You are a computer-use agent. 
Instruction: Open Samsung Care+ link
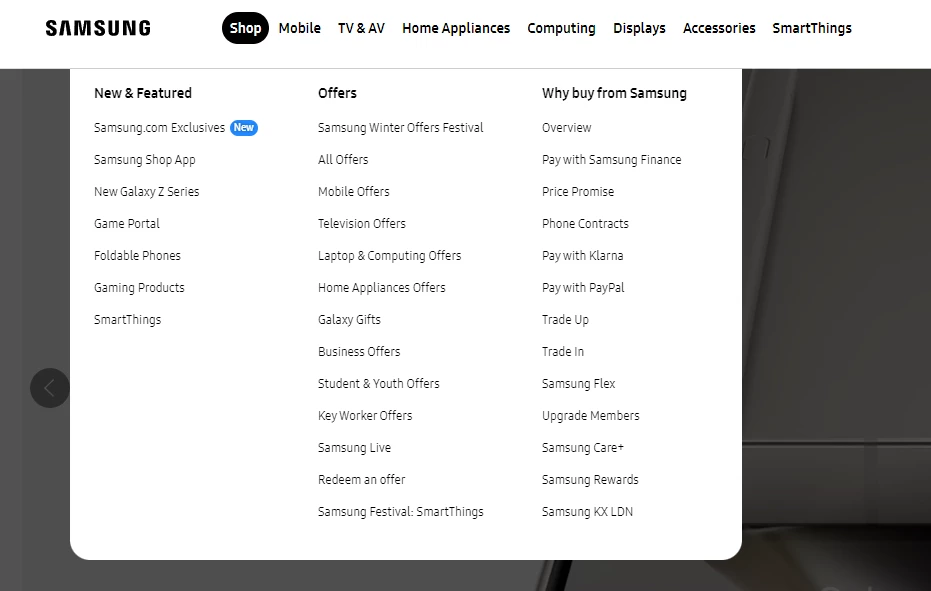click(582, 448)
